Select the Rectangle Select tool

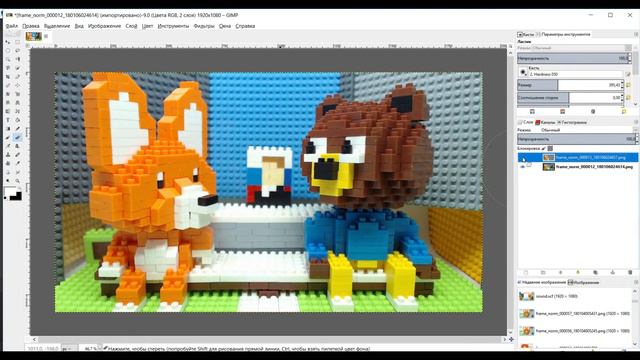click(x=18, y=42)
